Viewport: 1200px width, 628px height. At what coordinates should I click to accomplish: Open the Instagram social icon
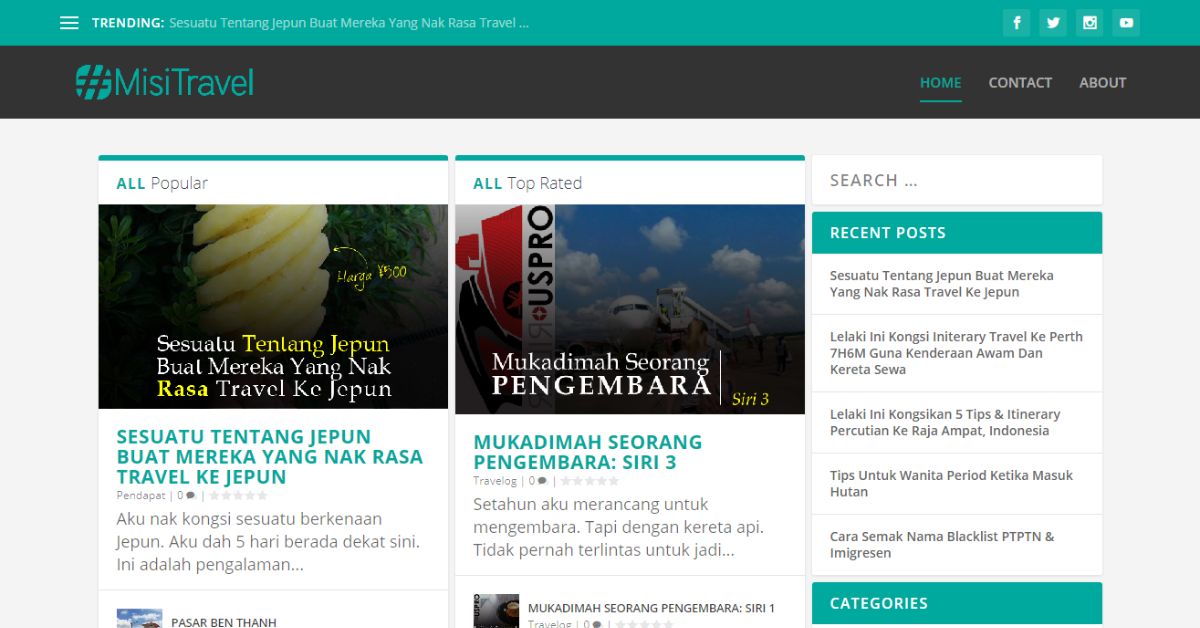pos(1090,23)
